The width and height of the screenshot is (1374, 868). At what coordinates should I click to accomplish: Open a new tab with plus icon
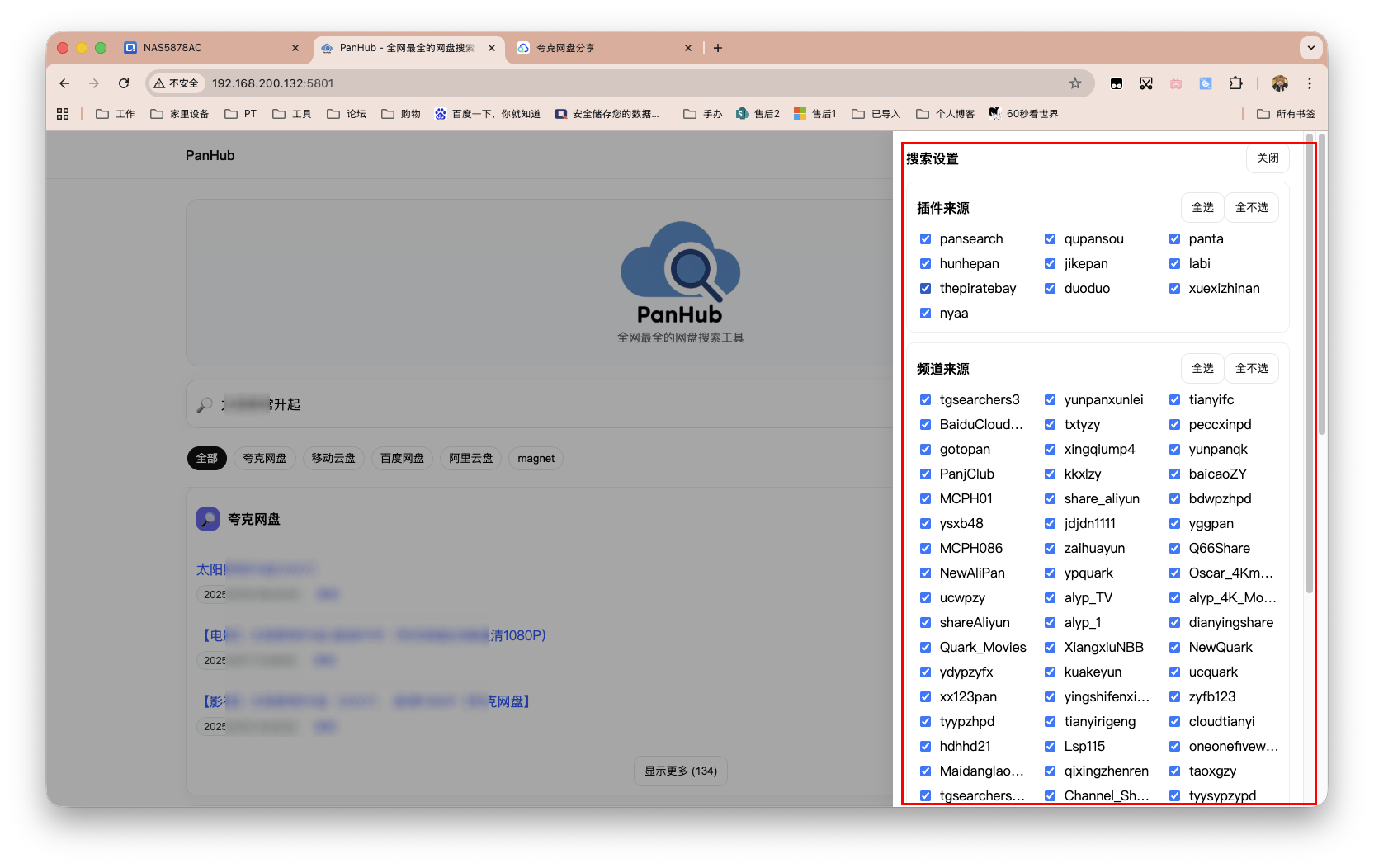point(718,48)
